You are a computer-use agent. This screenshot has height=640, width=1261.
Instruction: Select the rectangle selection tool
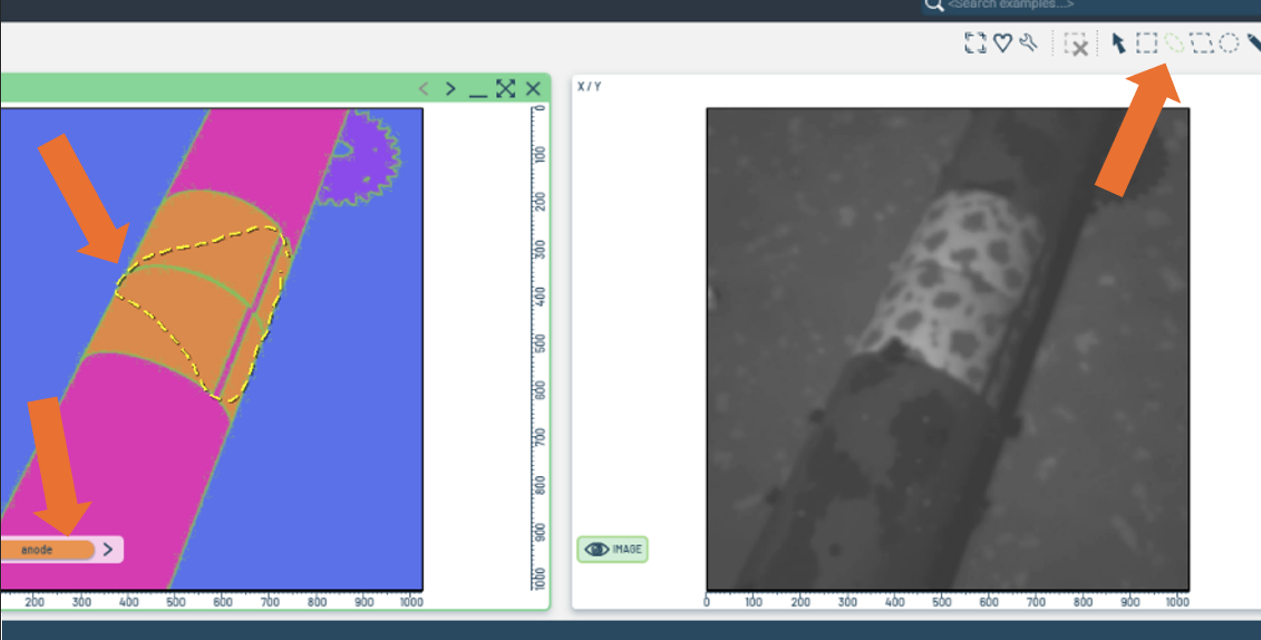(x=1147, y=43)
